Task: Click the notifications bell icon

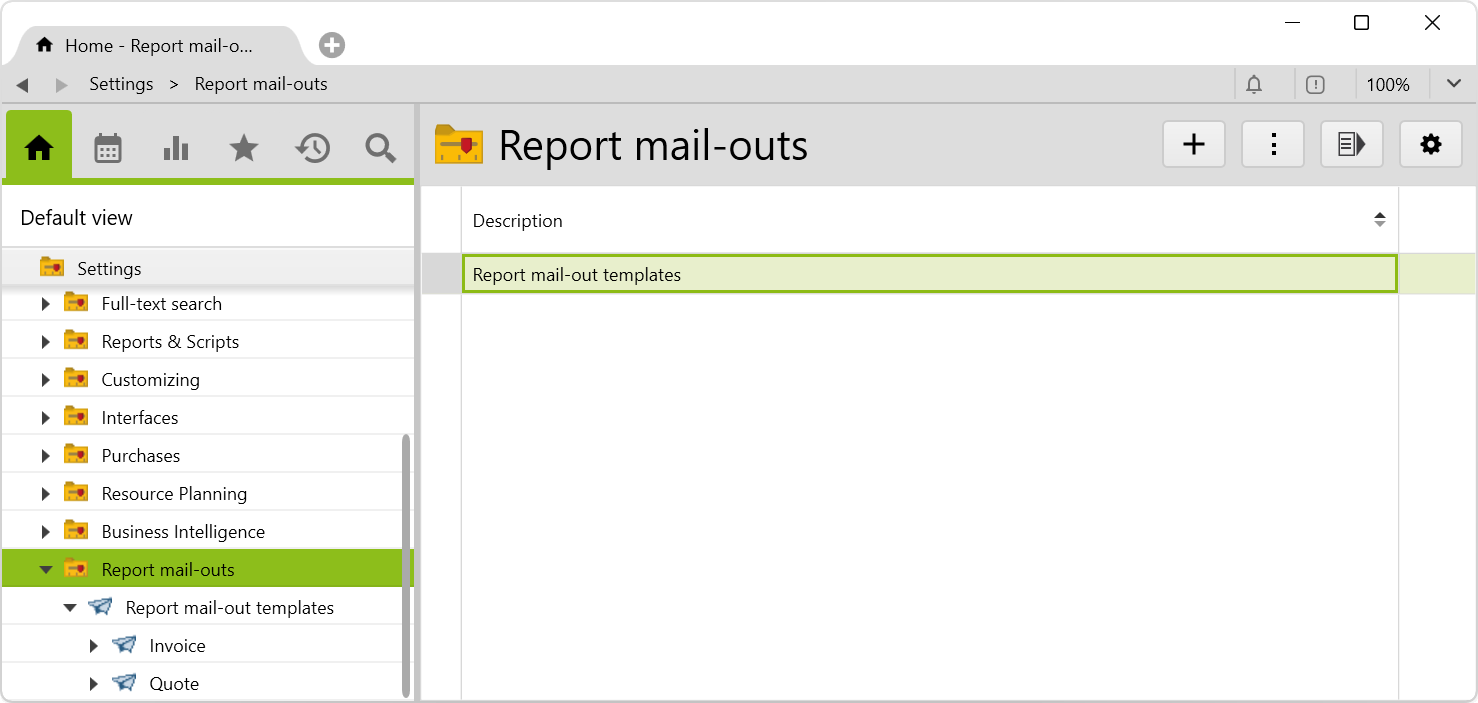Action: (1254, 85)
